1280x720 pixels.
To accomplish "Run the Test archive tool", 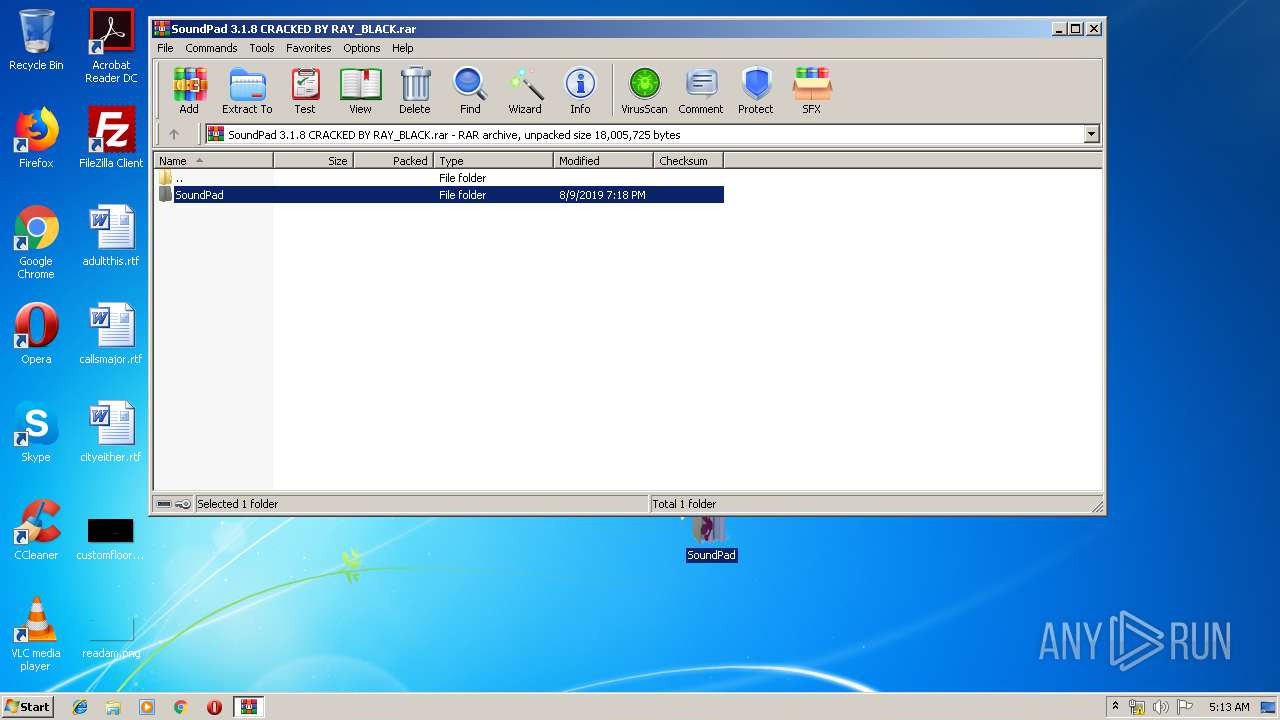I will click(x=305, y=91).
